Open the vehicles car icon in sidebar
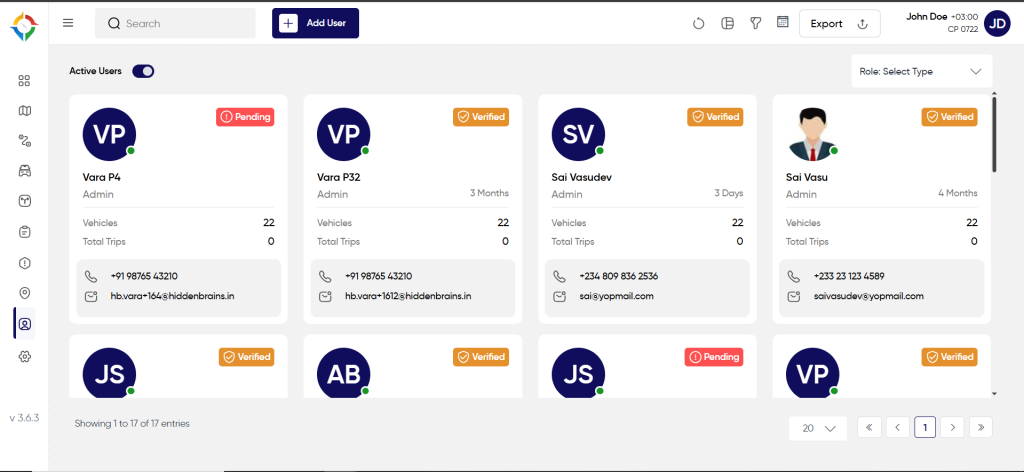 (x=24, y=171)
